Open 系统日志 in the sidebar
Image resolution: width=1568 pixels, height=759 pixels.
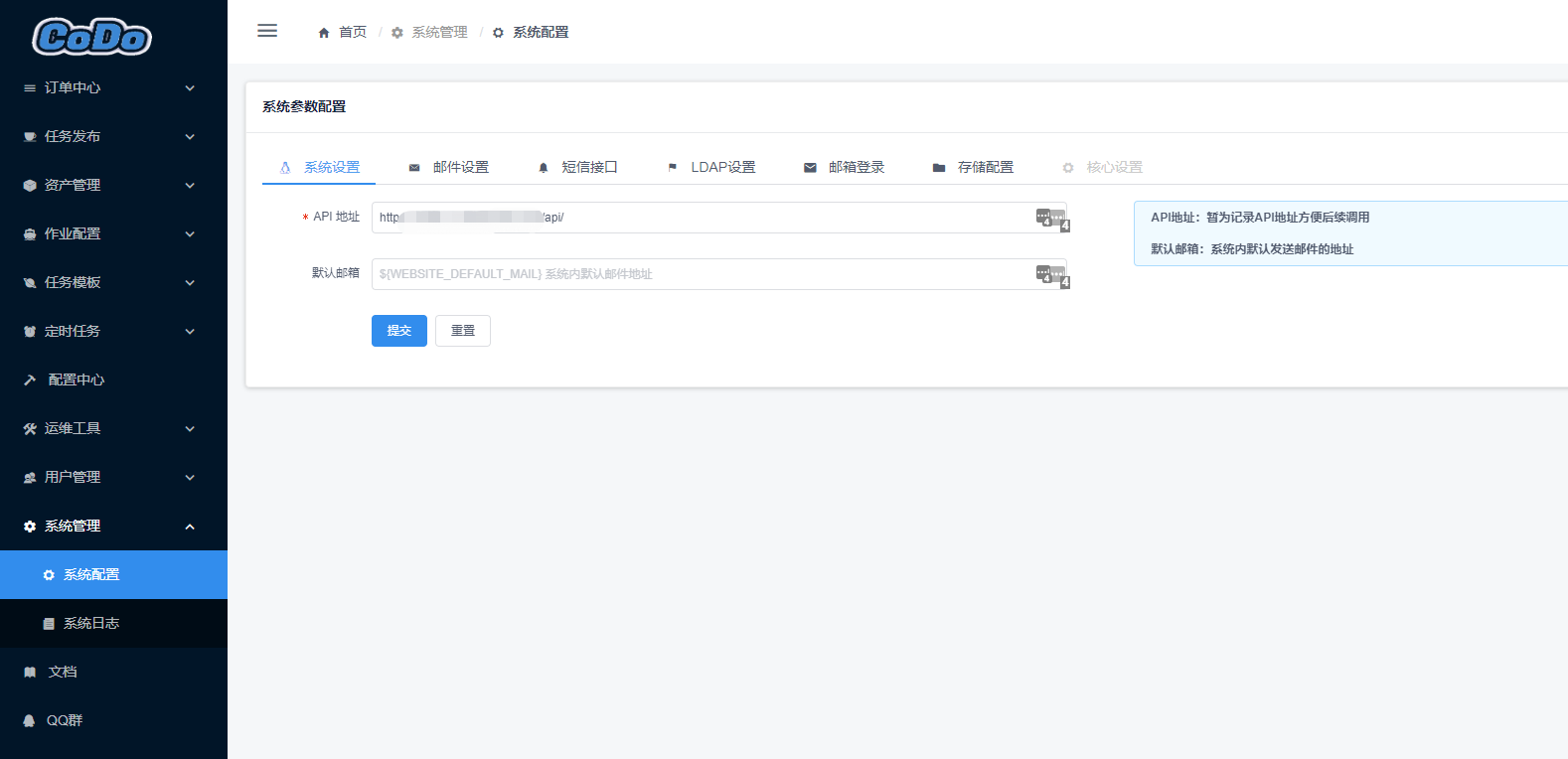[x=113, y=624]
